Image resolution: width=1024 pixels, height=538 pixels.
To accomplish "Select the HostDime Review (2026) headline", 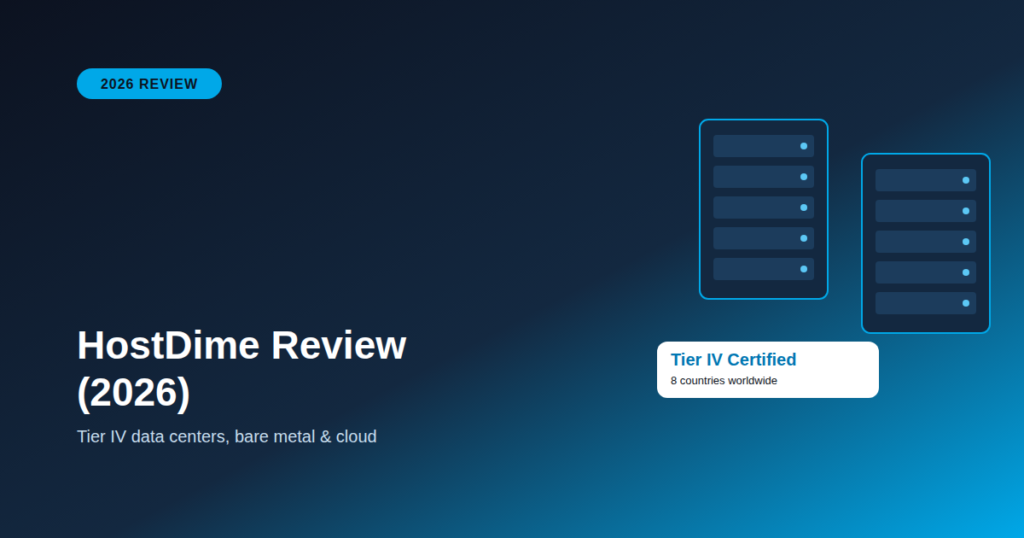I will click(242, 368).
